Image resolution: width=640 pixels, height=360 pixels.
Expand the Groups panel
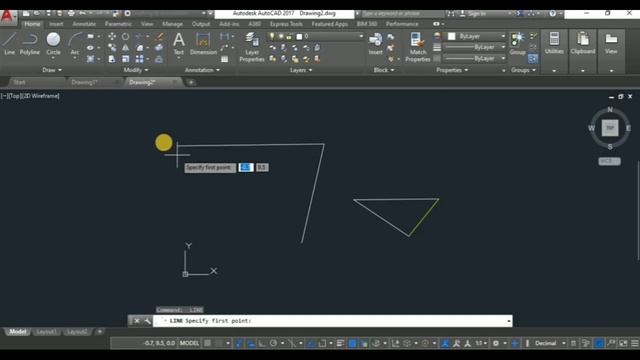tap(523, 70)
